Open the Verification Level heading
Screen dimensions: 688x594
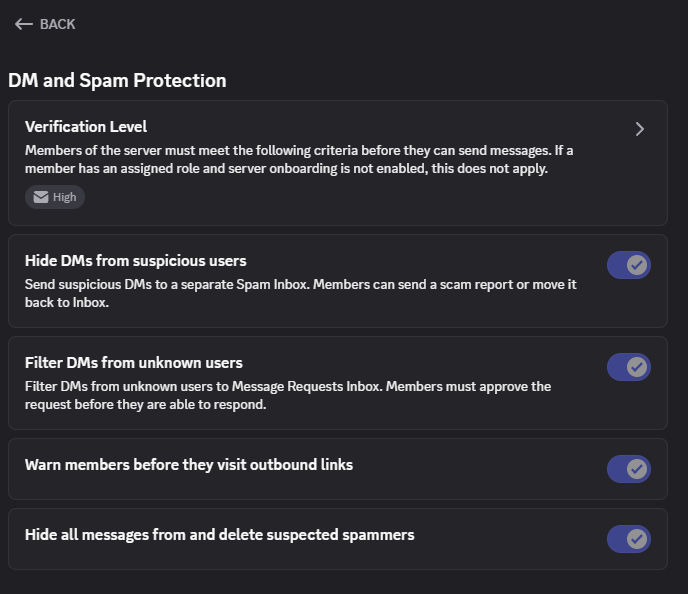(86, 127)
